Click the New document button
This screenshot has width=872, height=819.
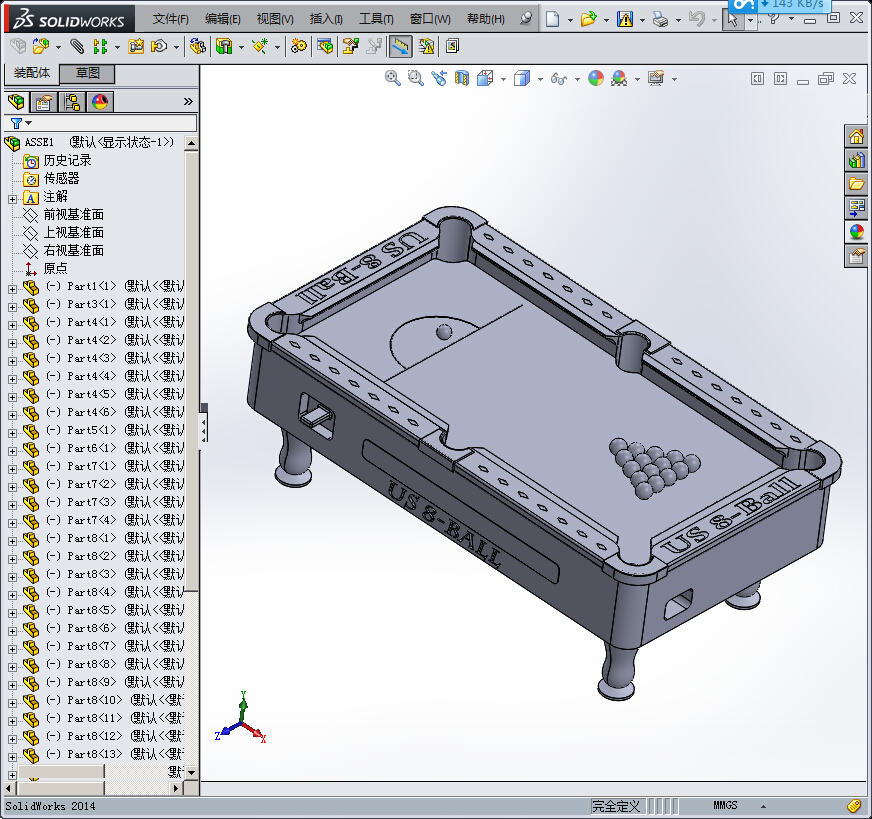point(552,19)
